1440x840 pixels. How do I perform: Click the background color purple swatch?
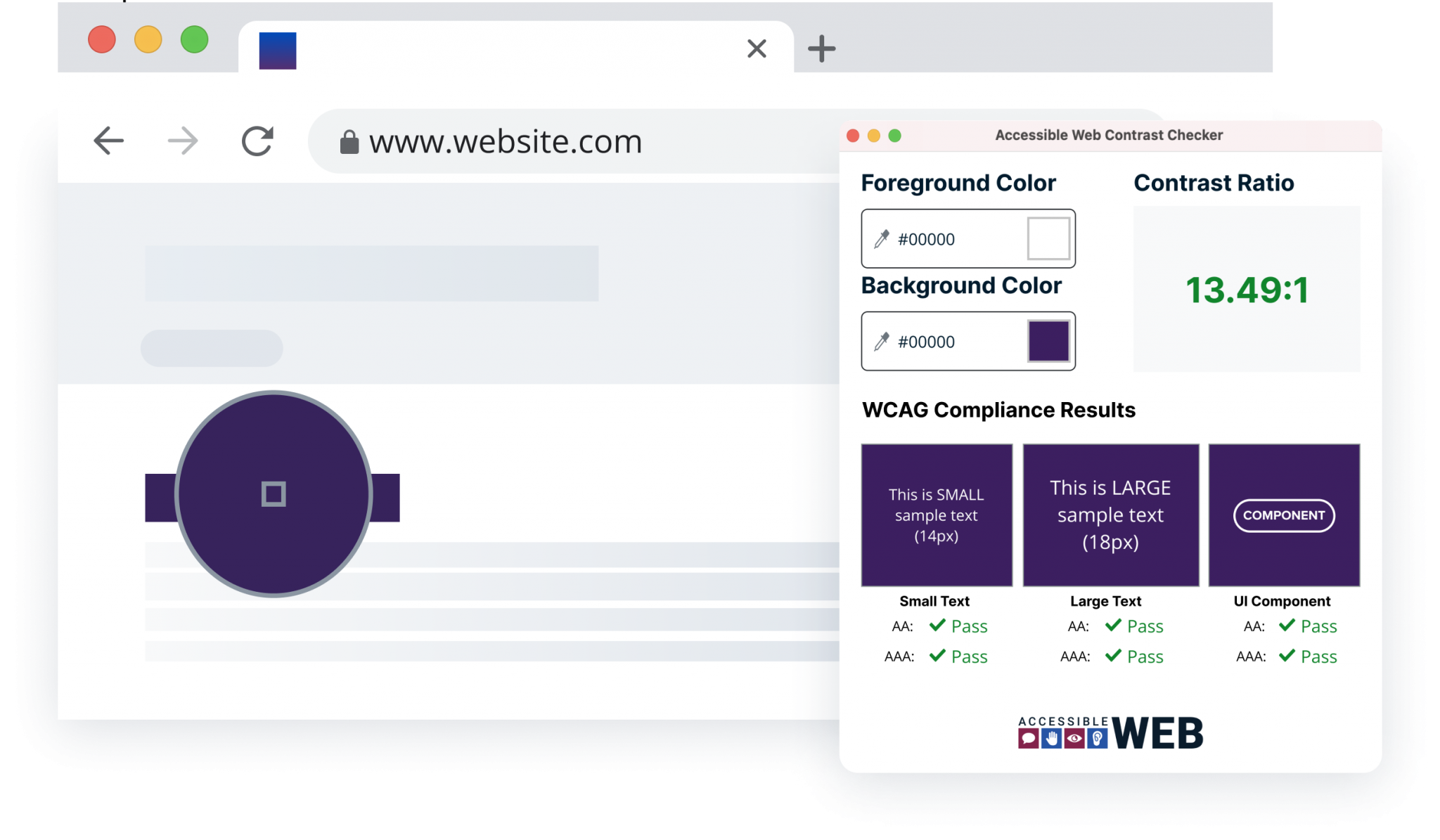[x=1050, y=341]
